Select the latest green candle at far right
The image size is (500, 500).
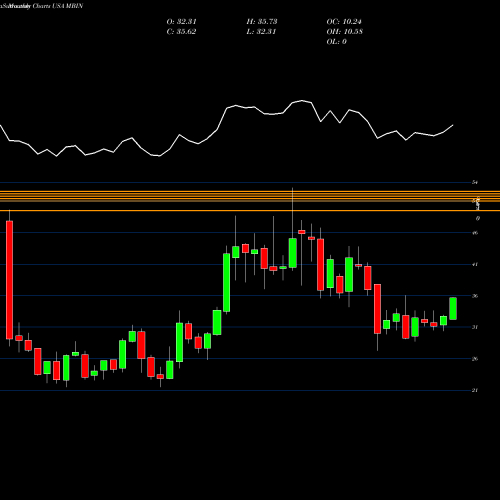[x=453, y=308]
